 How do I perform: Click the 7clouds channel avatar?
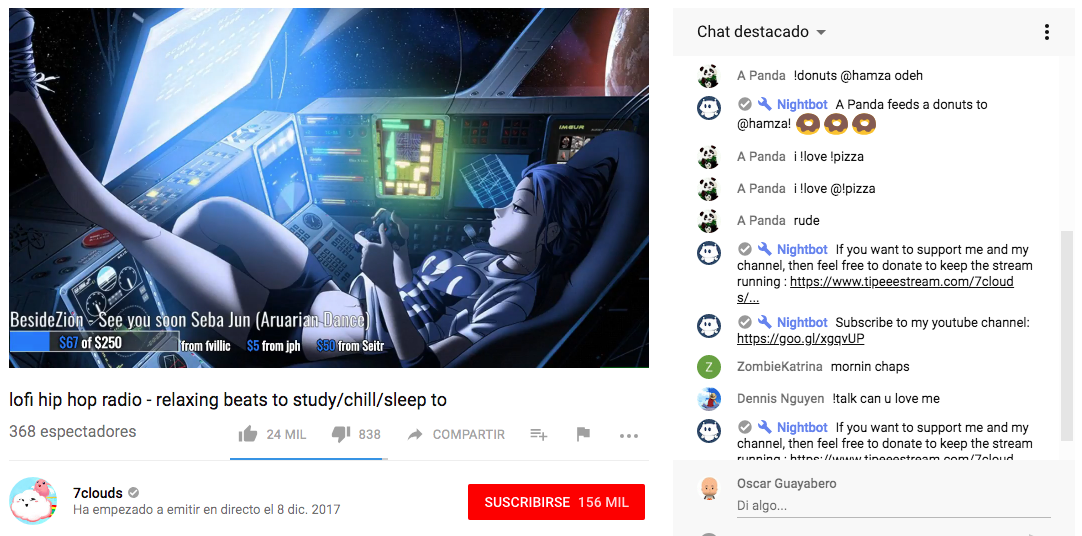coord(32,499)
